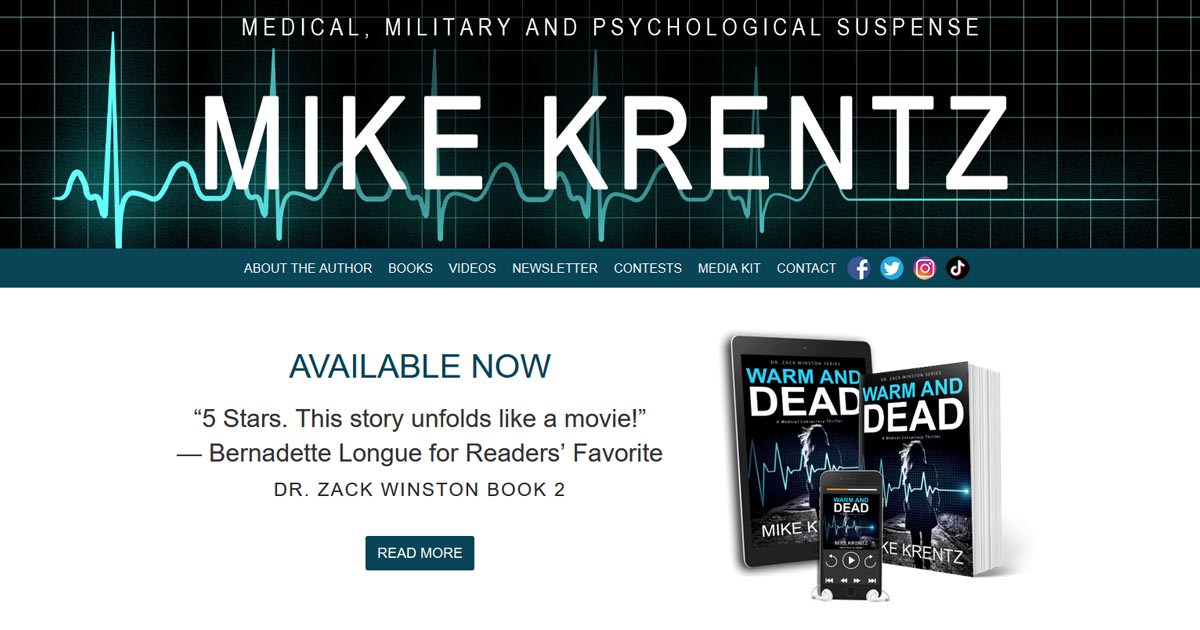Open the Videos page

[472, 268]
